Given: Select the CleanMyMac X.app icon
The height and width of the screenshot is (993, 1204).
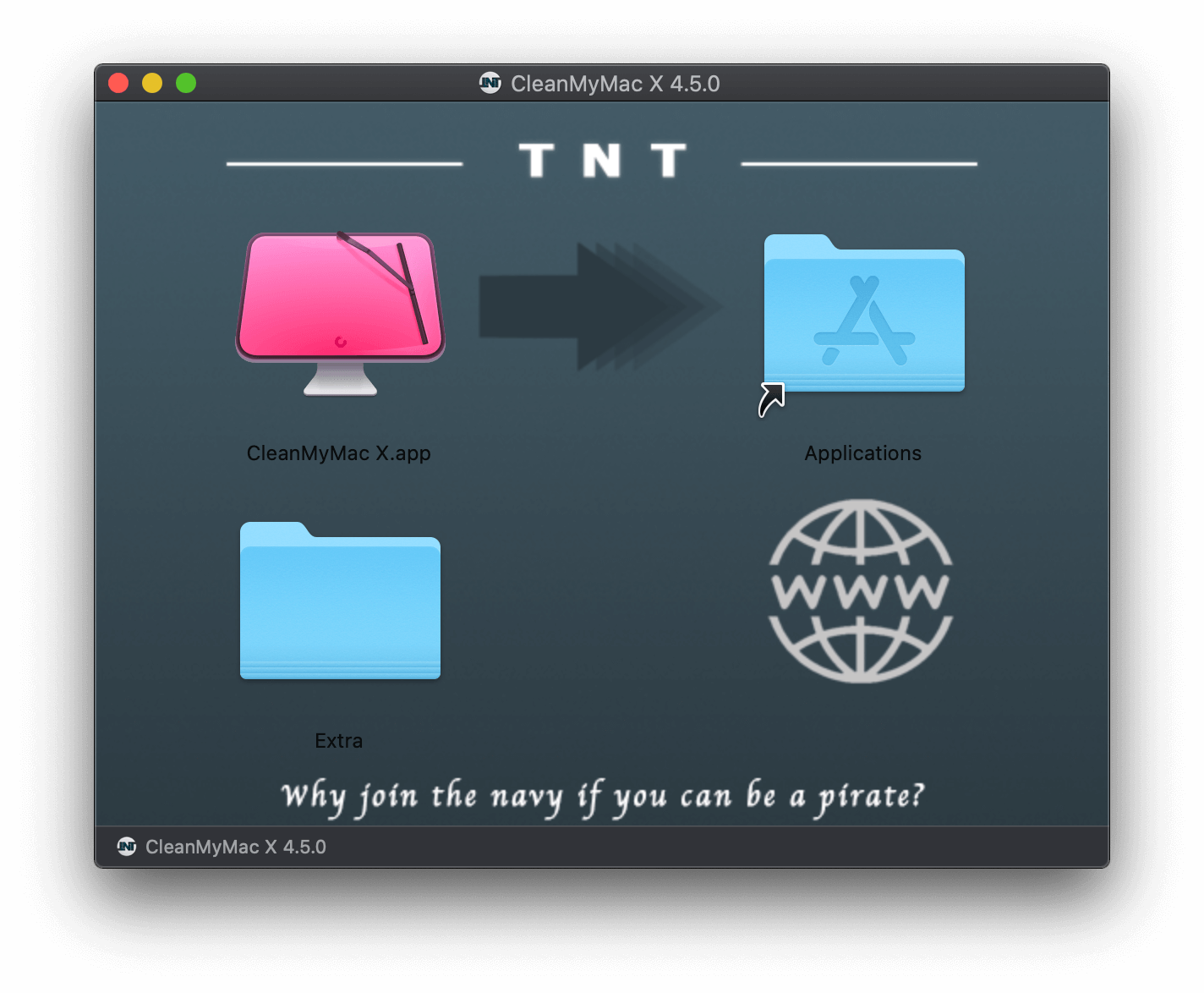Looking at the screenshot, I should click(340, 313).
